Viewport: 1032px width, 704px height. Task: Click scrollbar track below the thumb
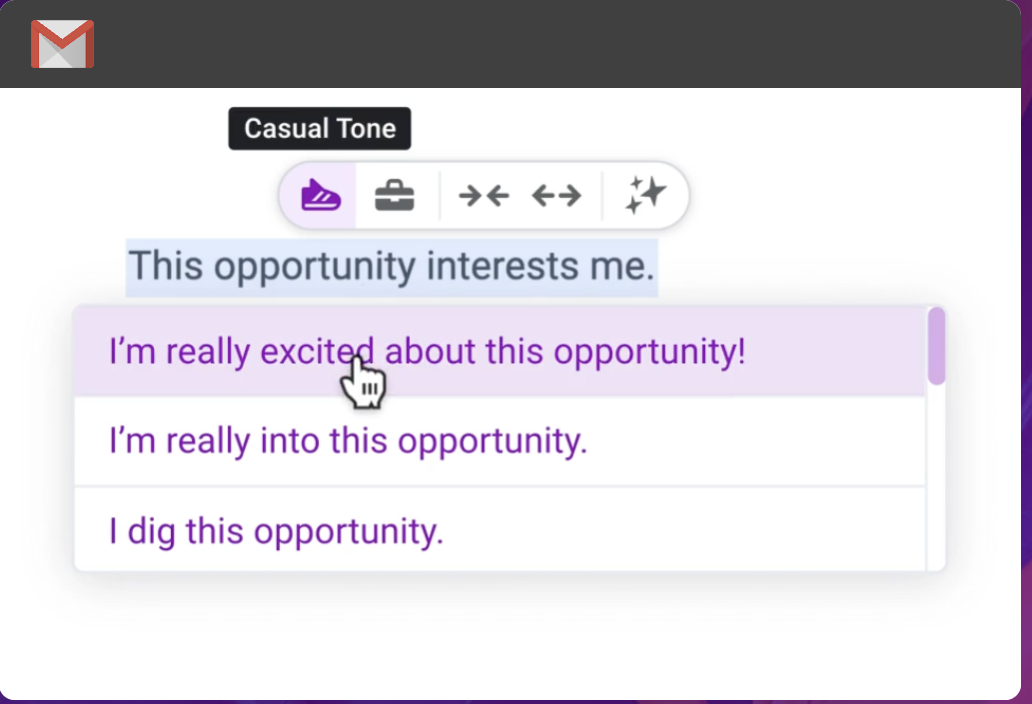pyautogui.click(x=936, y=480)
